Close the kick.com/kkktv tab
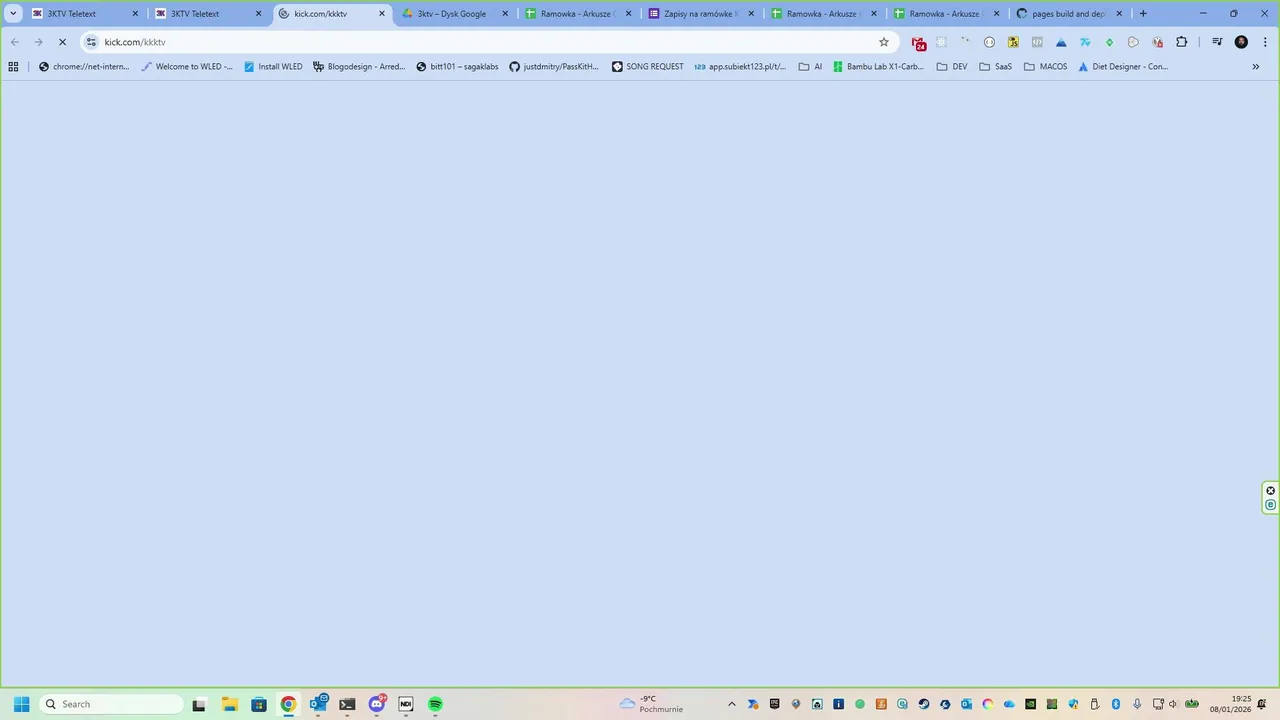This screenshot has width=1280, height=720. pyautogui.click(x=381, y=14)
